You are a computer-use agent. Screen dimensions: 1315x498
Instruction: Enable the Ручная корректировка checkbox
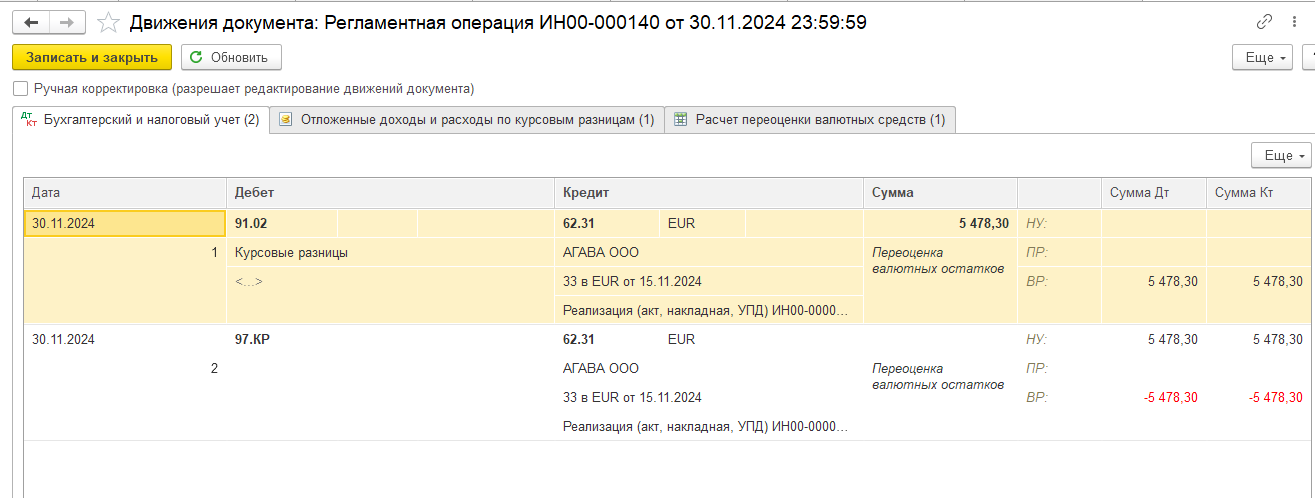(x=21, y=88)
